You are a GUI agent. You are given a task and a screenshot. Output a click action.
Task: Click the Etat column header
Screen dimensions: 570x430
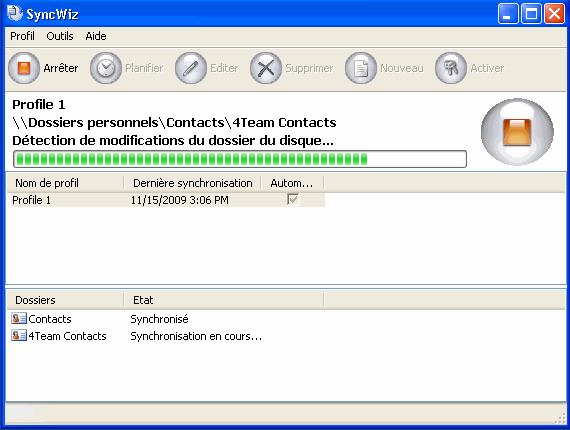click(x=224, y=300)
